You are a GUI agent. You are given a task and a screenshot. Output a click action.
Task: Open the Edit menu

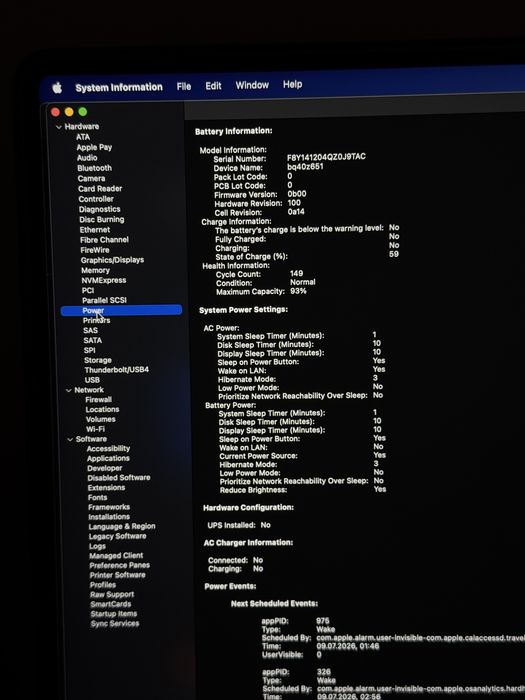(213, 86)
